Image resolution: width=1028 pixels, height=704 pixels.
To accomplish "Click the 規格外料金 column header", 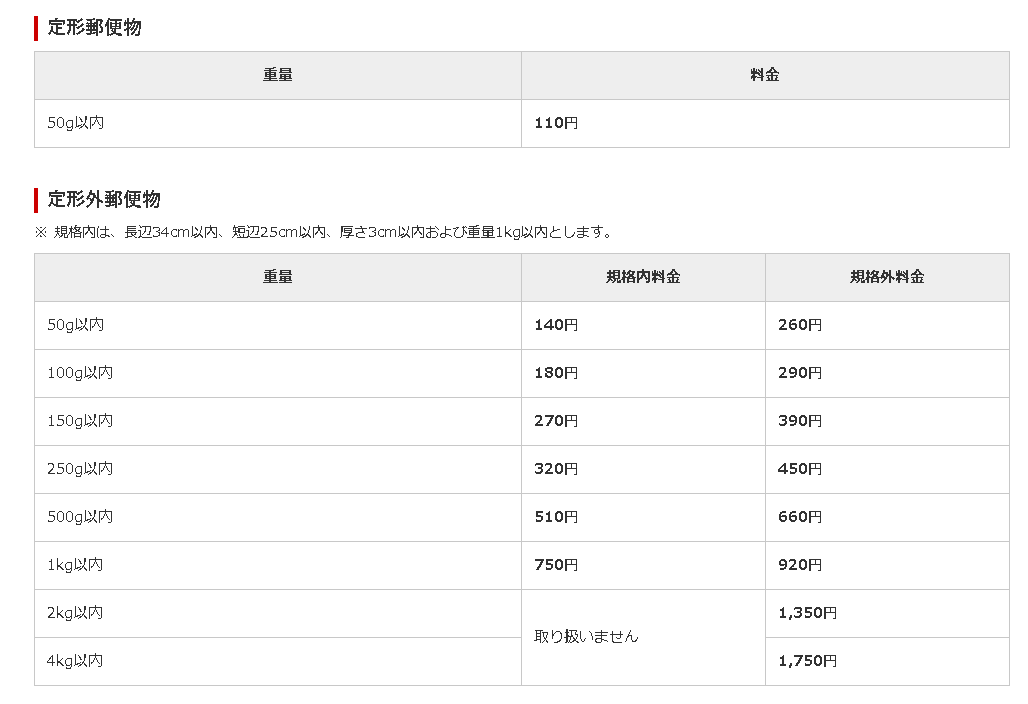I will (887, 277).
